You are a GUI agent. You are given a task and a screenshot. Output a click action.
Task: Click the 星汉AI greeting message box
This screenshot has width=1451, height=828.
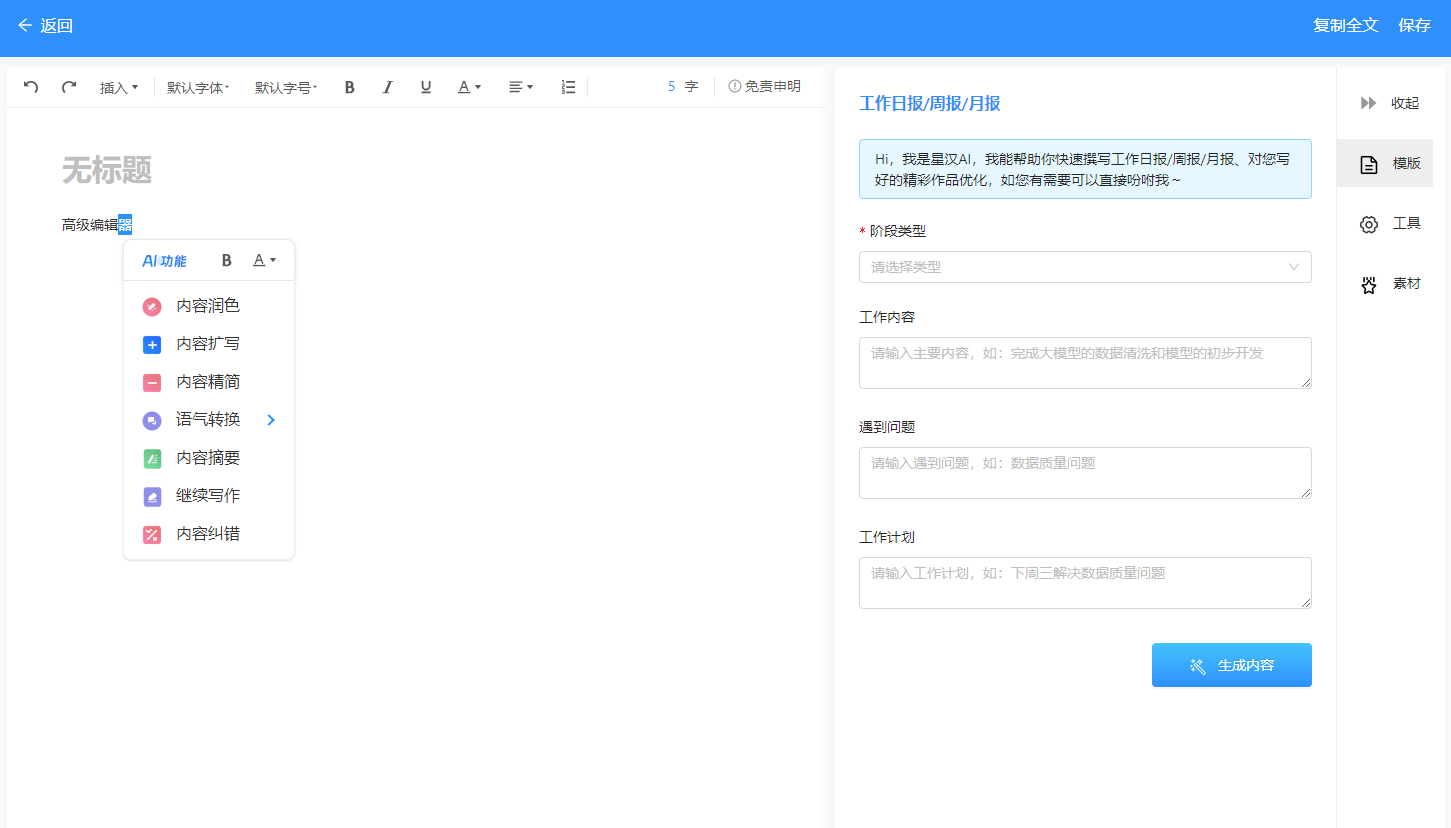tap(1085, 169)
